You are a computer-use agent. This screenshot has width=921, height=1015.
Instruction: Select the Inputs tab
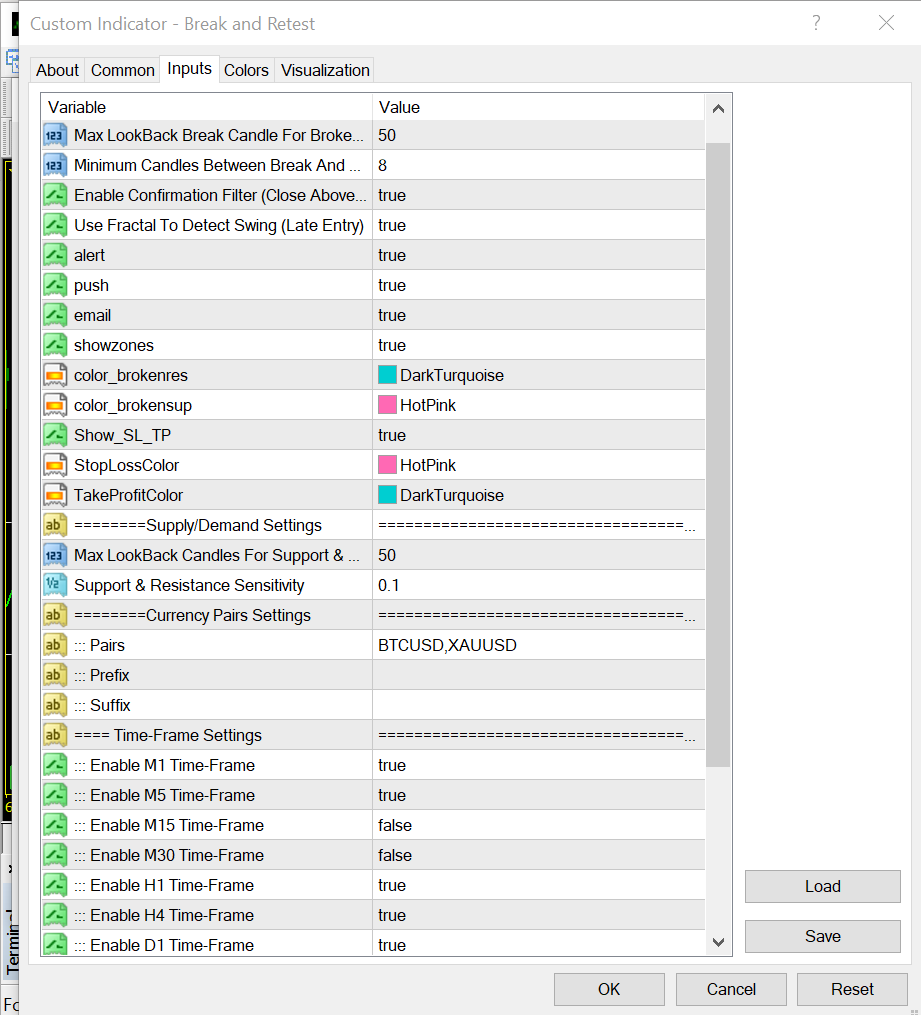pyautogui.click(x=189, y=69)
